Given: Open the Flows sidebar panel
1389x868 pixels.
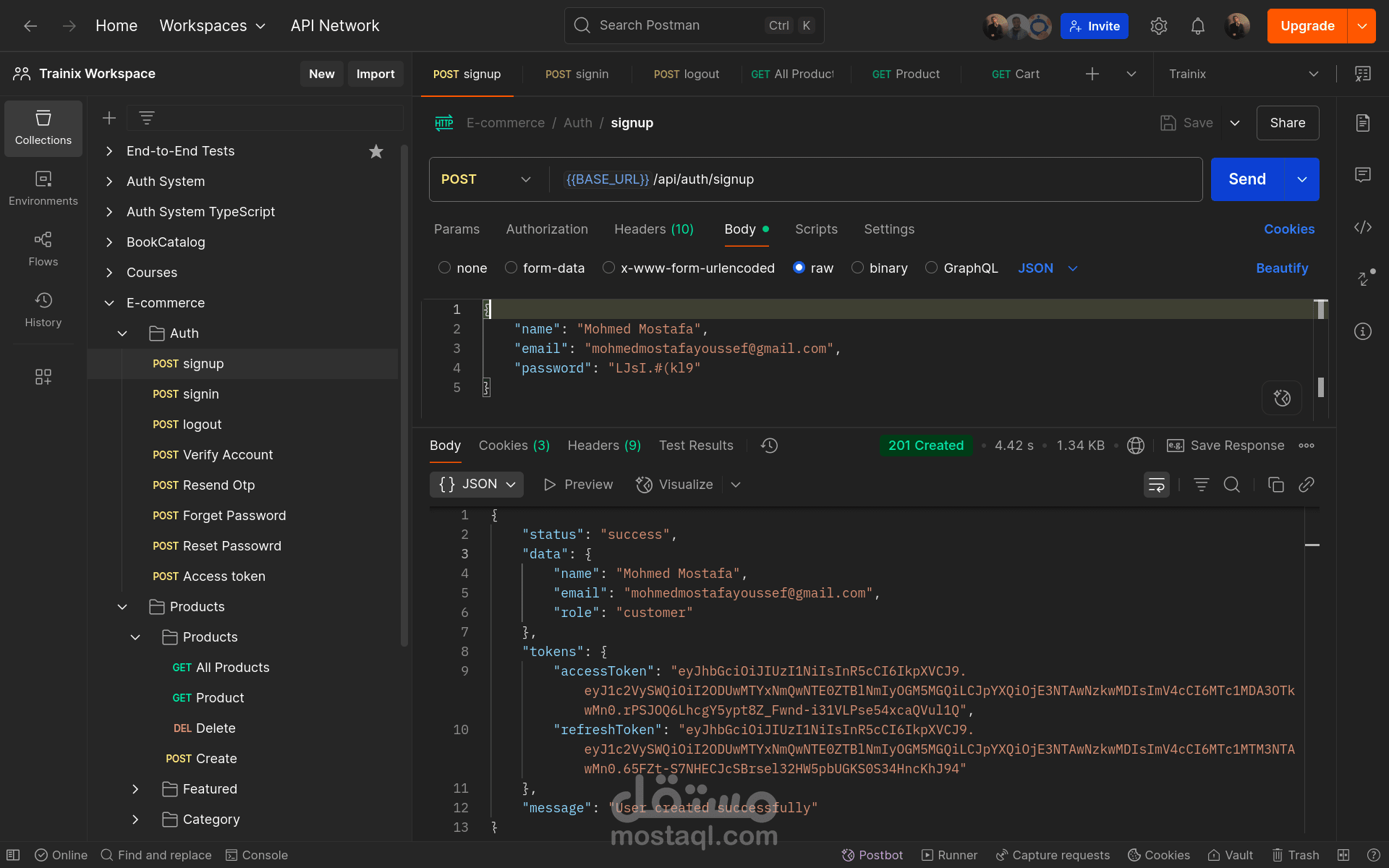Looking at the screenshot, I should tap(43, 248).
